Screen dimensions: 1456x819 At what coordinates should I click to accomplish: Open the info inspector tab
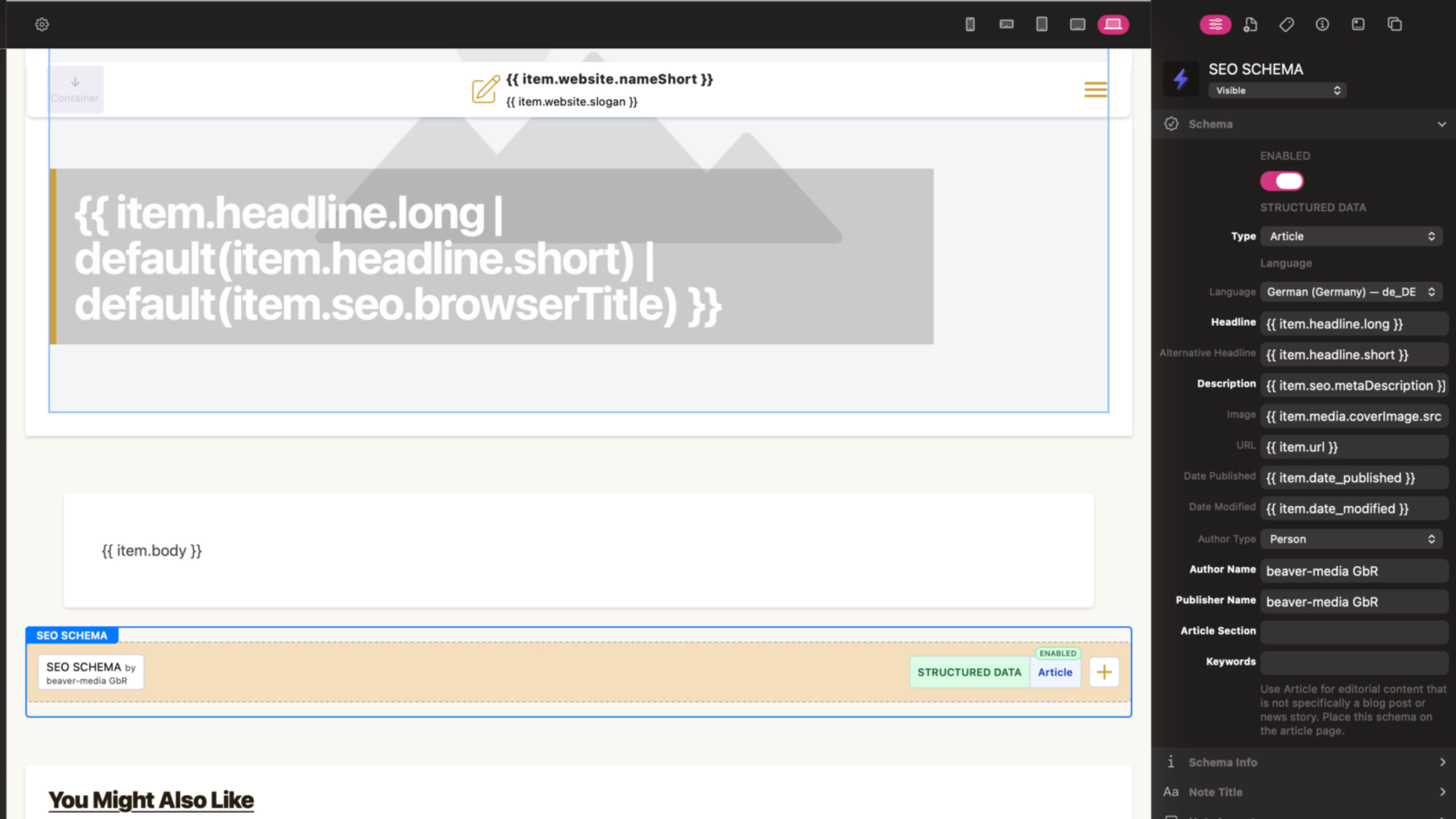point(1322,24)
